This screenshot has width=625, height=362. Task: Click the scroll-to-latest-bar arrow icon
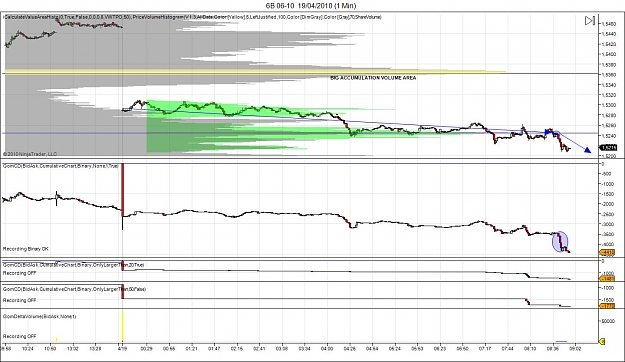[590, 21]
